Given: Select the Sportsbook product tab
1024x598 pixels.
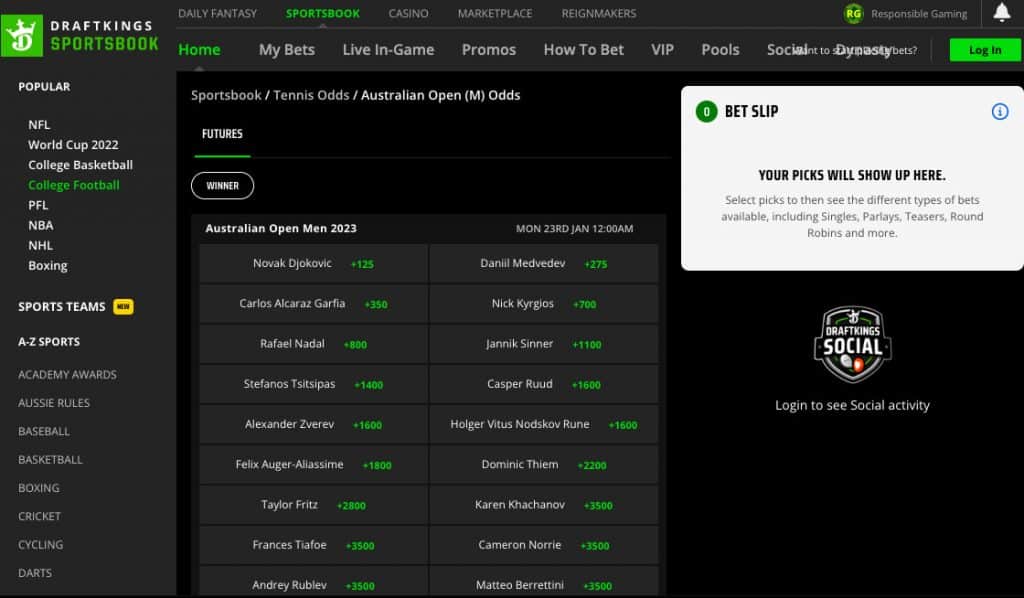Looking at the screenshot, I should [323, 13].
